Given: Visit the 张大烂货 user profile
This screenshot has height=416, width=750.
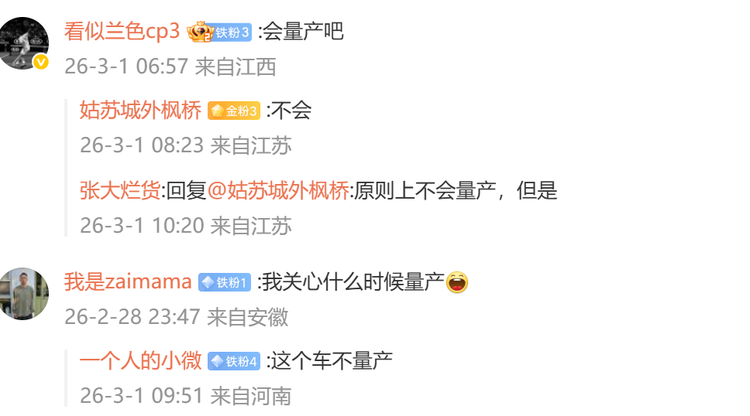Looking at the screenshot, I should 120,191.
